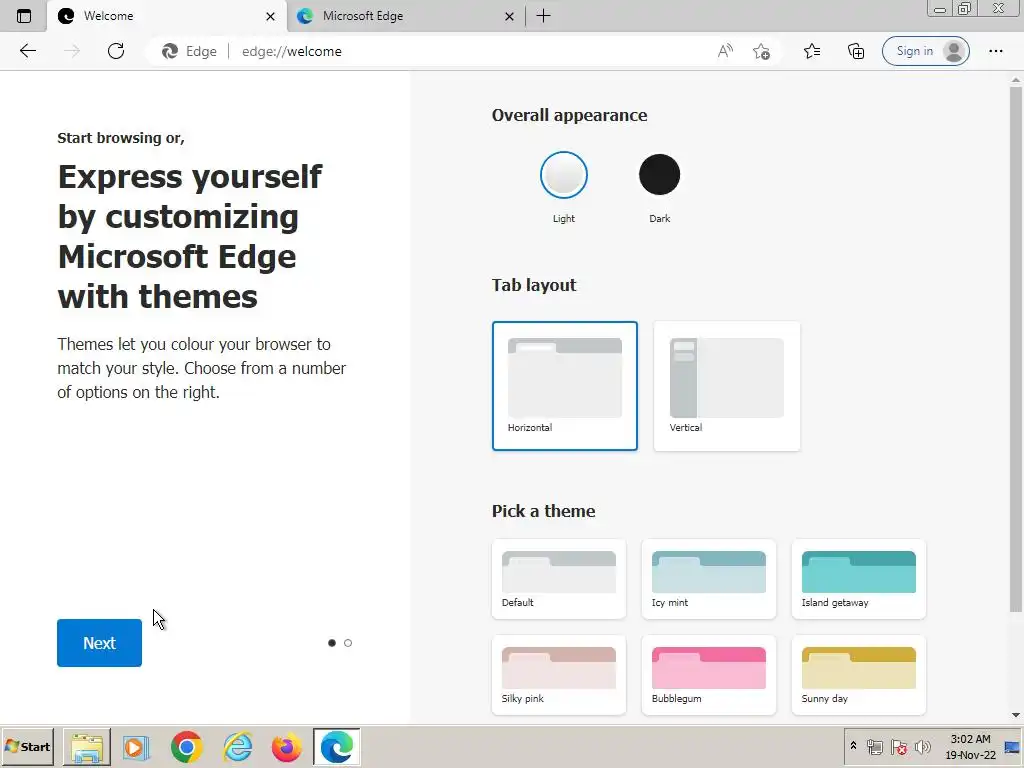Screen dimensions: 1024x768
Task: Click the 'Tab layout' heading
Action: coord(534,285)
